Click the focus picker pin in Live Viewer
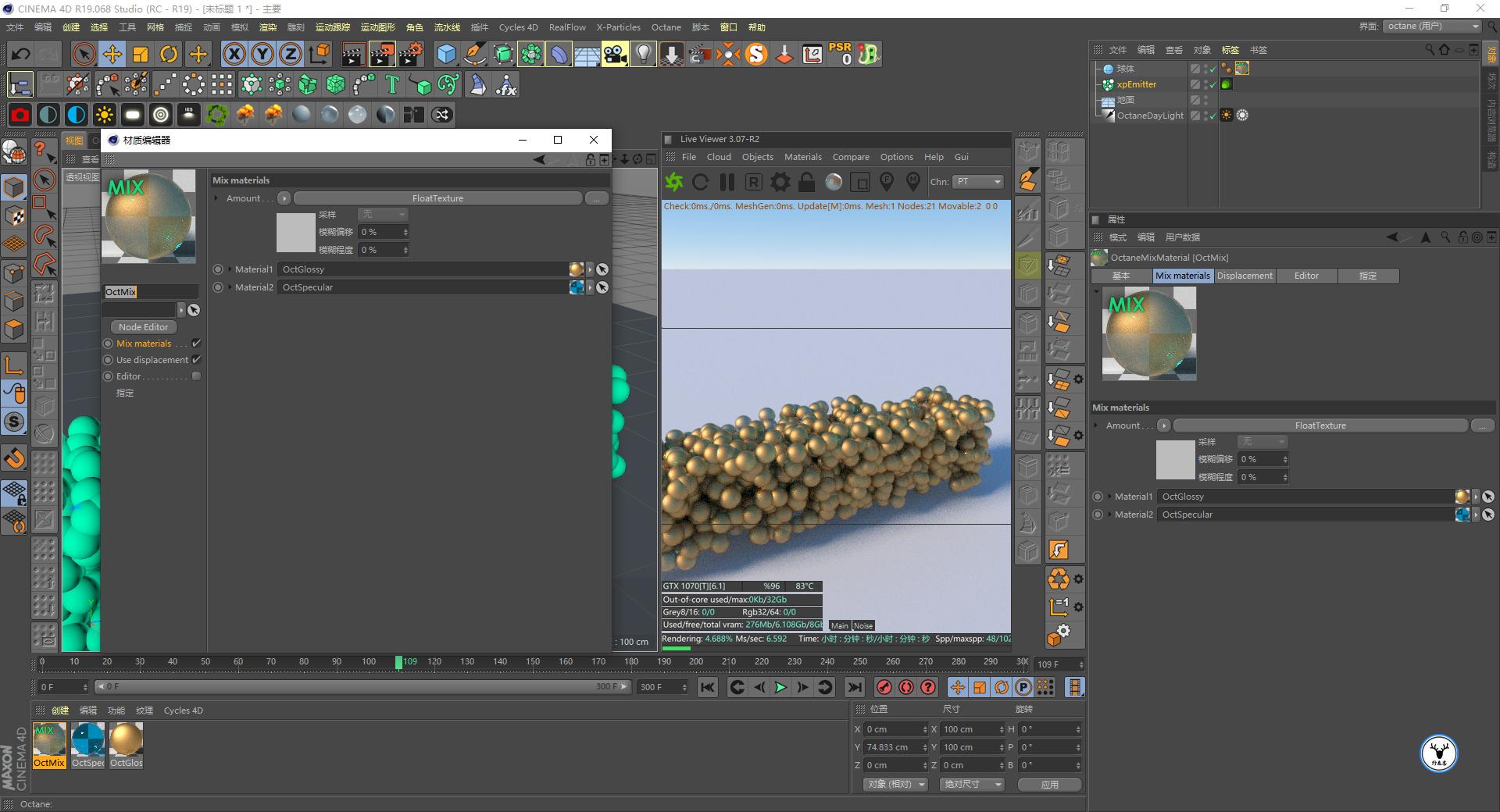This screenshot has height=812, width=1500. 887,182
